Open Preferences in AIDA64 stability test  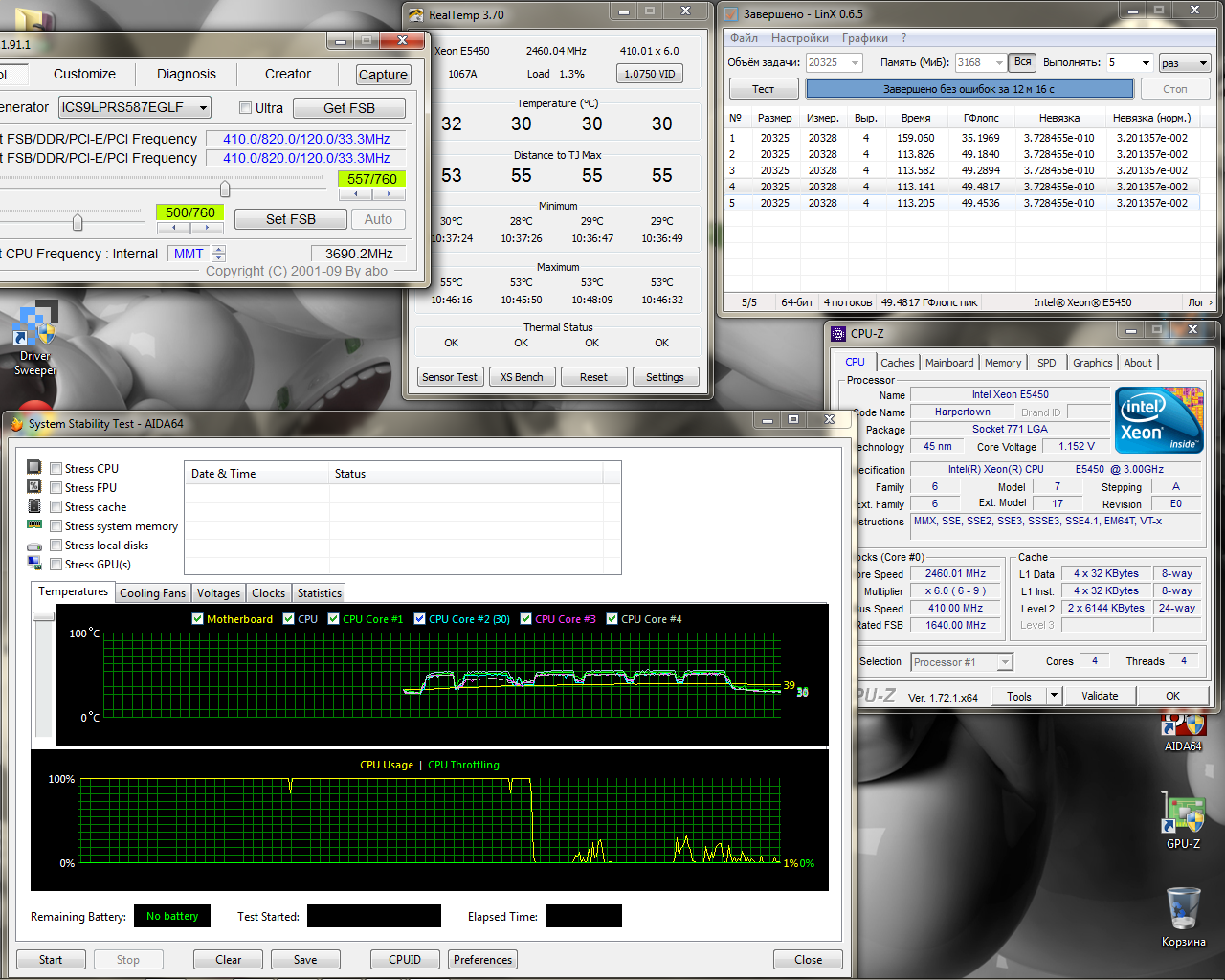click(x=483, y=959)
